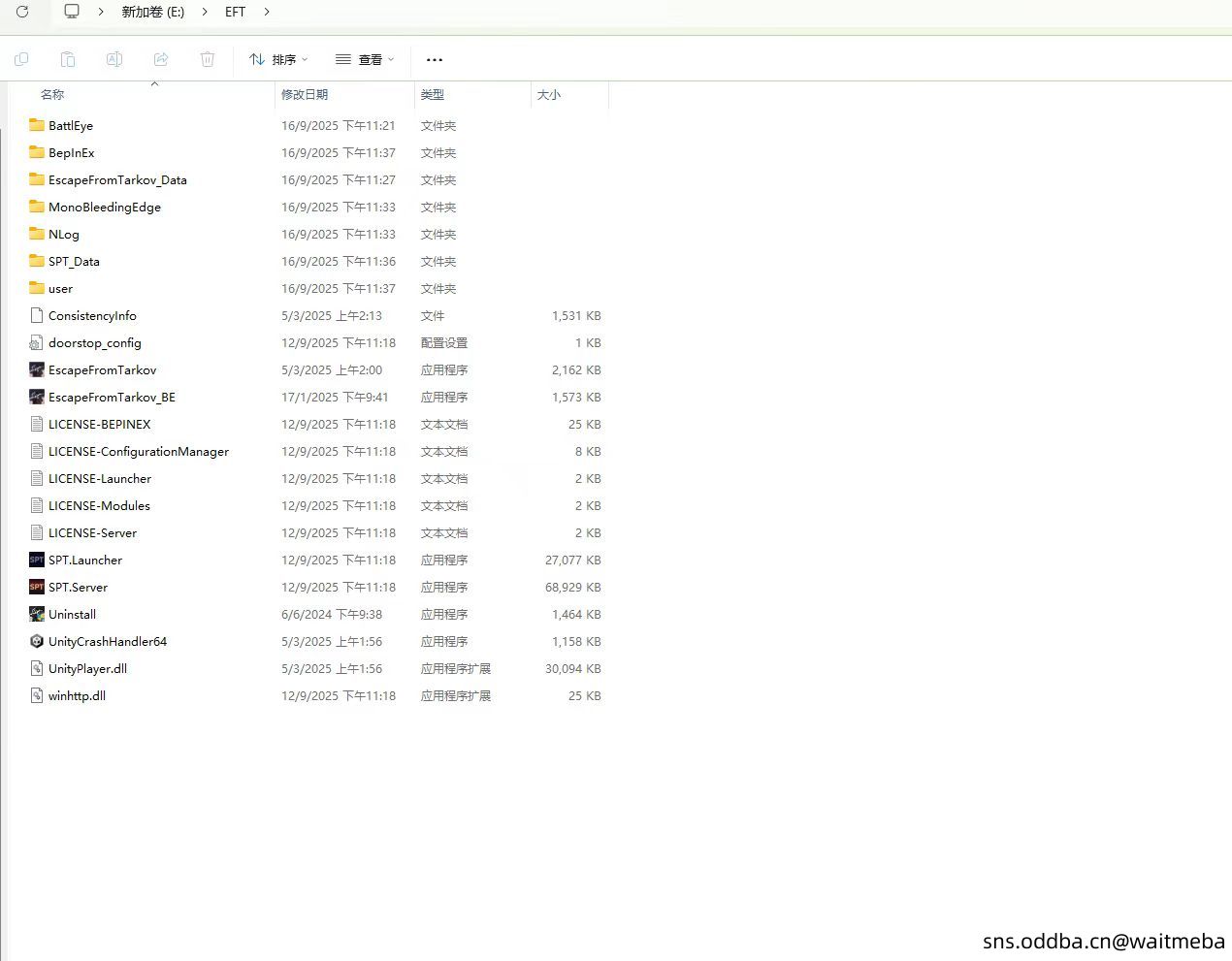Click the This PC monitor icon
The width and height of the screenshot is (1232, 961).
pyautogui.click(x=72, y=12)
